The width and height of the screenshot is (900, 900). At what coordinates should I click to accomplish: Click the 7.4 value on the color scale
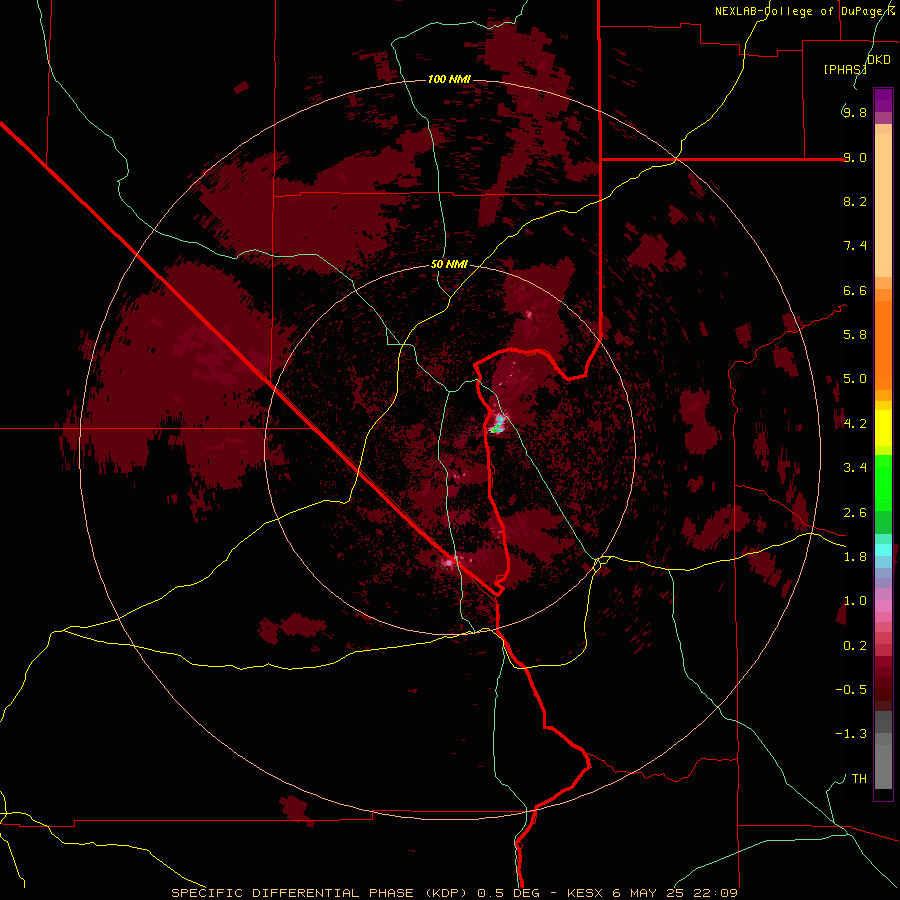(x=854, y=246)
